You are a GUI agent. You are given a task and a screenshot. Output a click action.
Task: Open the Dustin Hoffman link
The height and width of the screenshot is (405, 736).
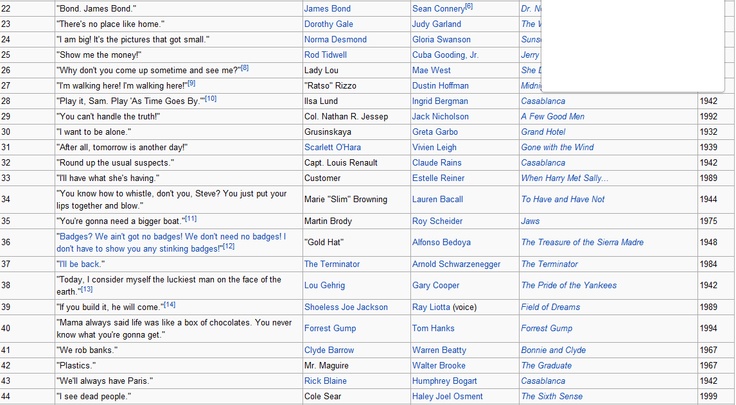click(x=440, y=86)
